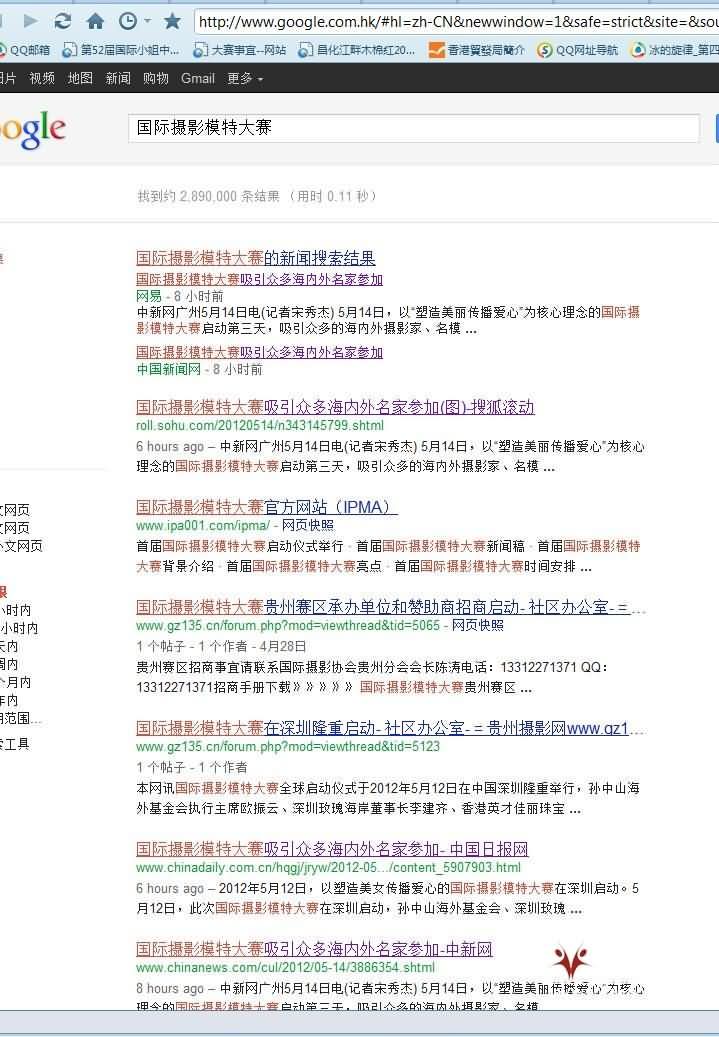Switch to Google 购物
Viewport: 719px width, 1037px height.
tap(155, 79)
